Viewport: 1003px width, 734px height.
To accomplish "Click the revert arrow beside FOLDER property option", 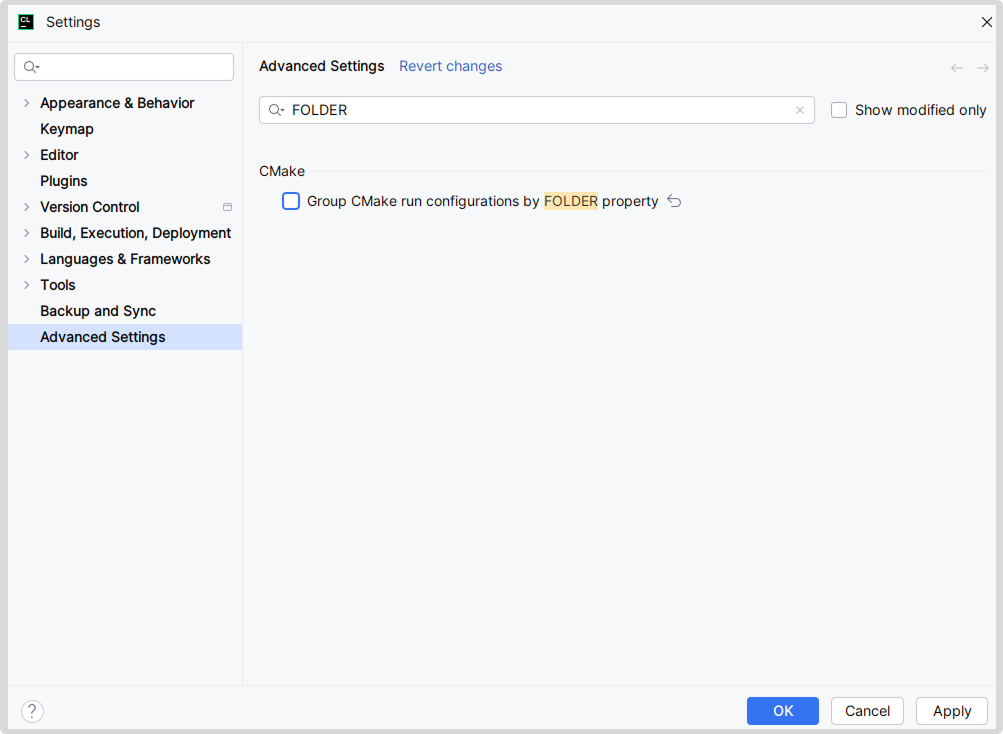I will [x=674, y=201].
